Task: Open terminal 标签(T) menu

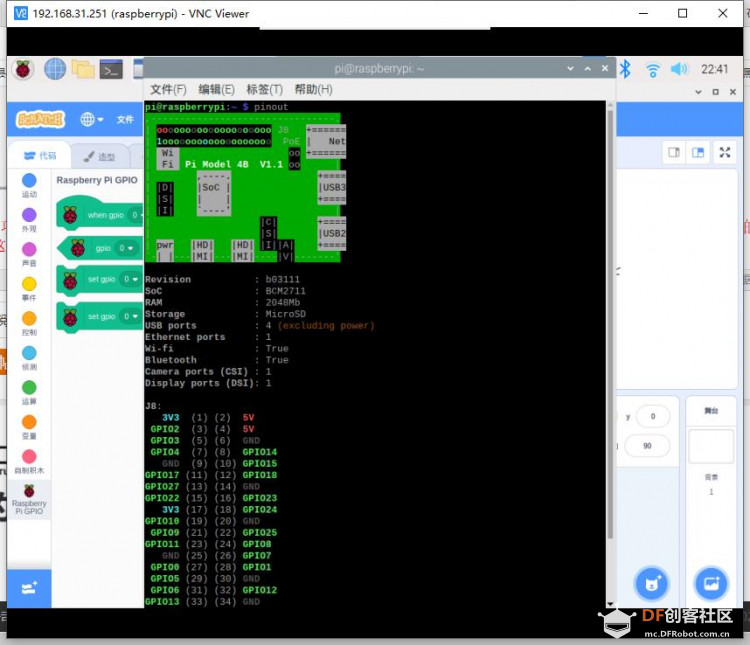Action: pos(265,89)
